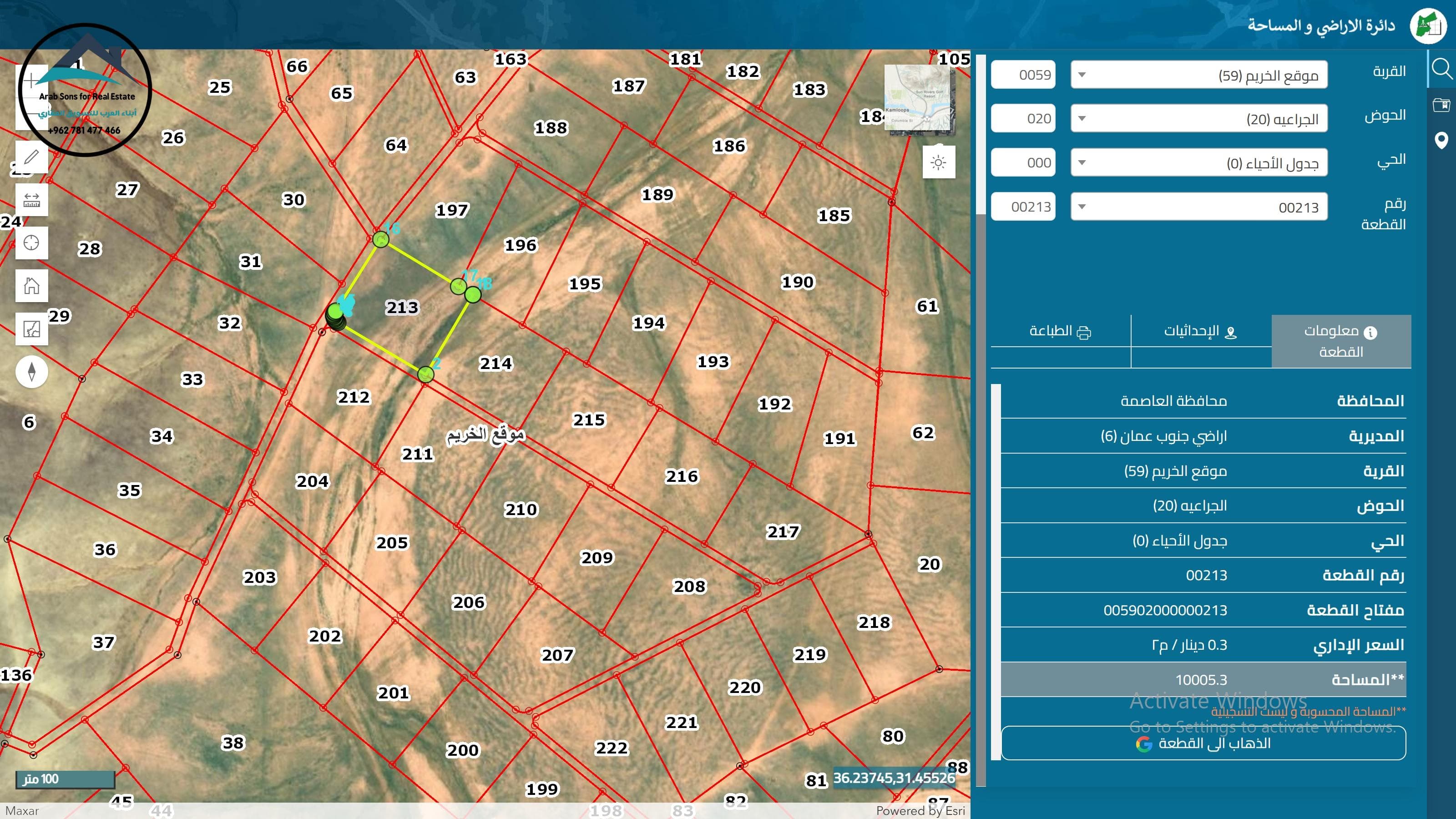This screenshot has width=1456, height=819.
Task: Open the map boundaries layer icon
Action: (32, 329)
